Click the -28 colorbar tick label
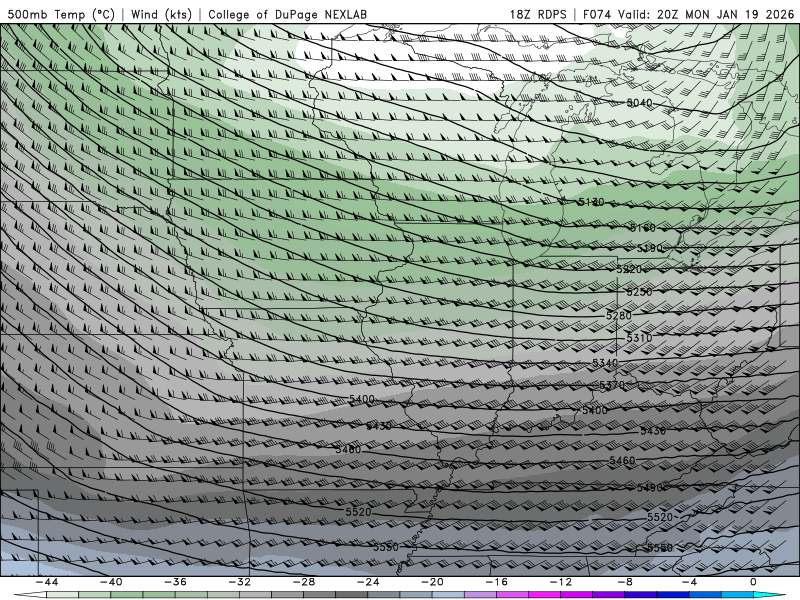The height and width of the screenshot is (600, 800). pos(304,582)
